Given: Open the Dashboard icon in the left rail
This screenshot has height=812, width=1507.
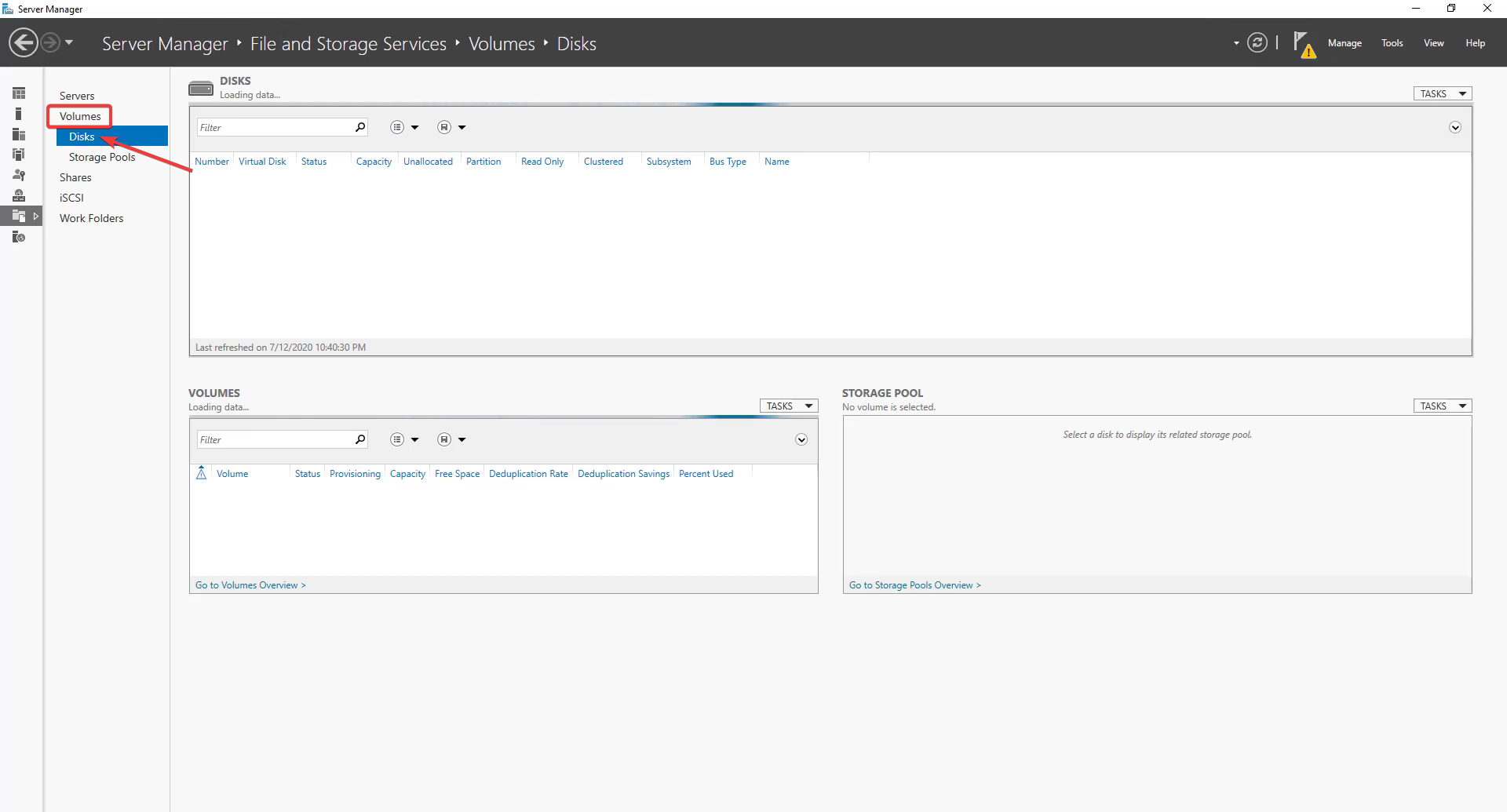Looking at the screenshot, I should [19, 93].
